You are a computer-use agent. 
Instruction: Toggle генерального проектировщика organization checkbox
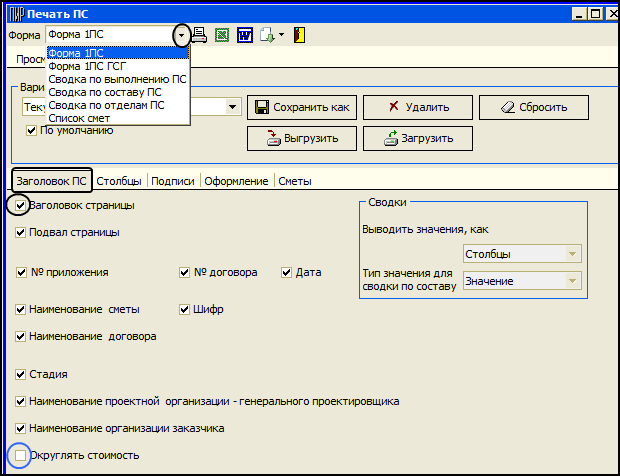point(20,402)
